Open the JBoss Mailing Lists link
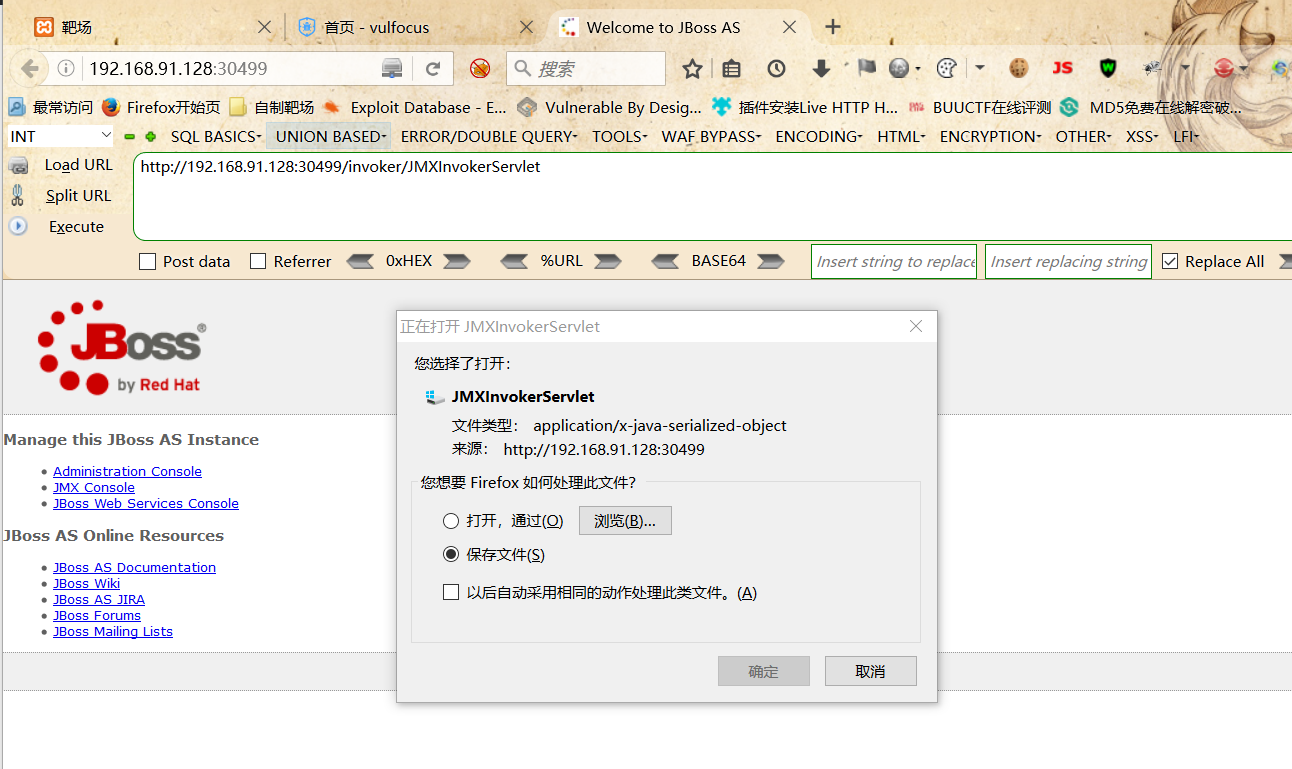 coord(113,631)
